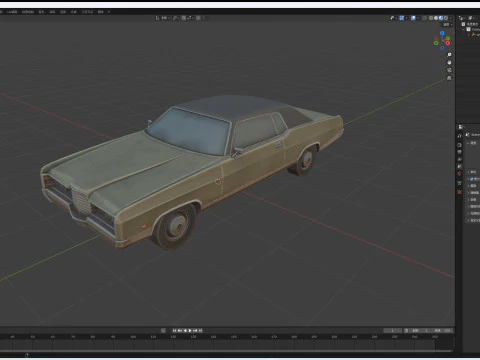Toggle auto keying record button
This screenshot has width=480, height=360.
coord(163,331)
